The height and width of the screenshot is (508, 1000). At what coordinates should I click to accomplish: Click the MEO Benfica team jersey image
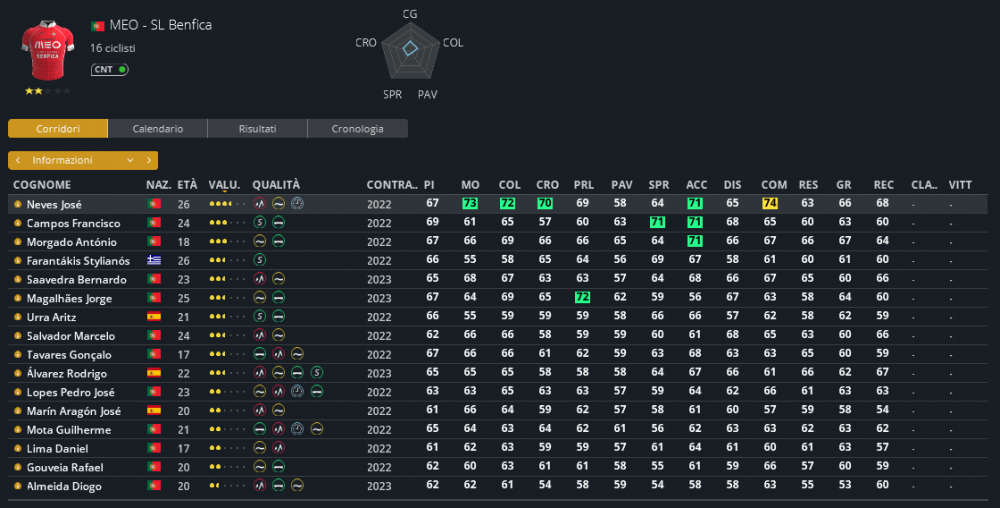48,50
